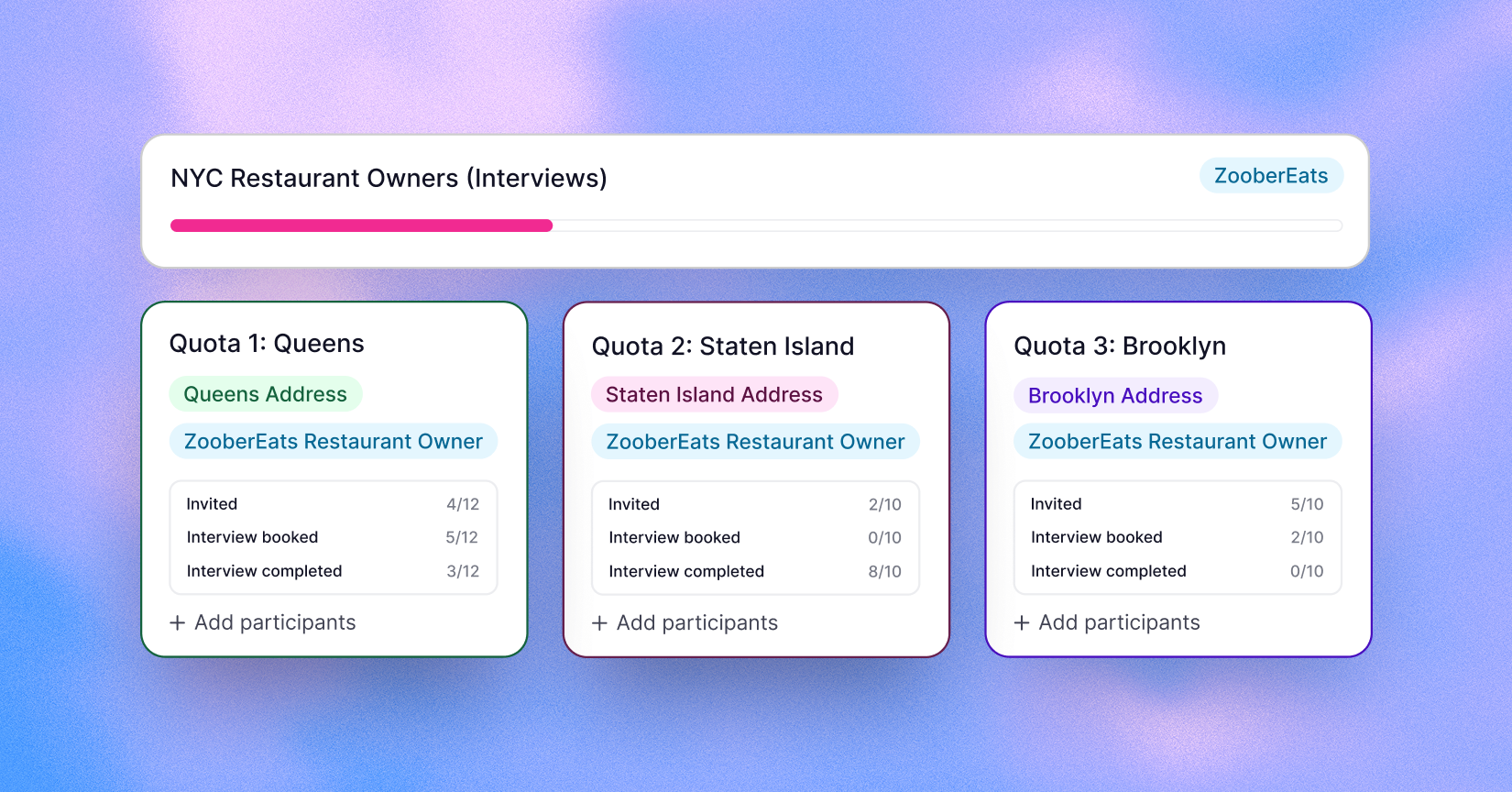Add participants to Quota 2: Staten Island
This screenshot has width=1512, height=792.
(685, 623)
